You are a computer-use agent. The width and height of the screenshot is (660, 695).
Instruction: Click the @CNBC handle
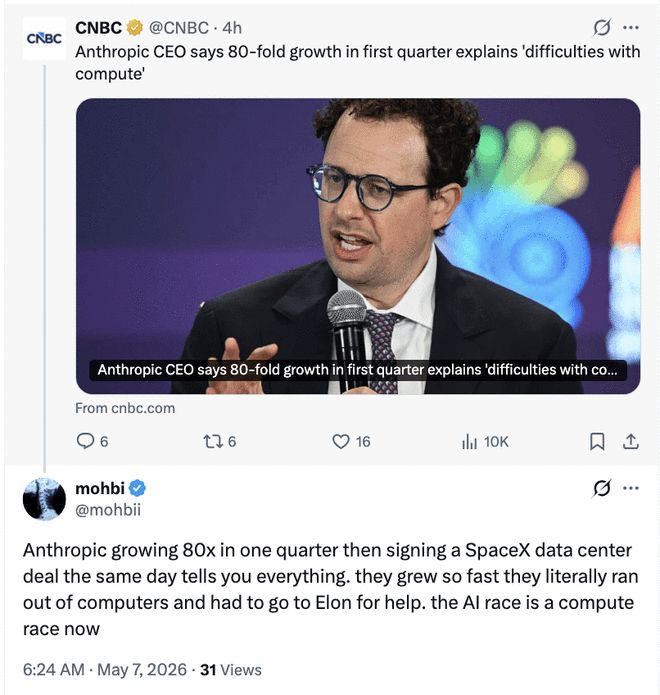click(178, 28)
